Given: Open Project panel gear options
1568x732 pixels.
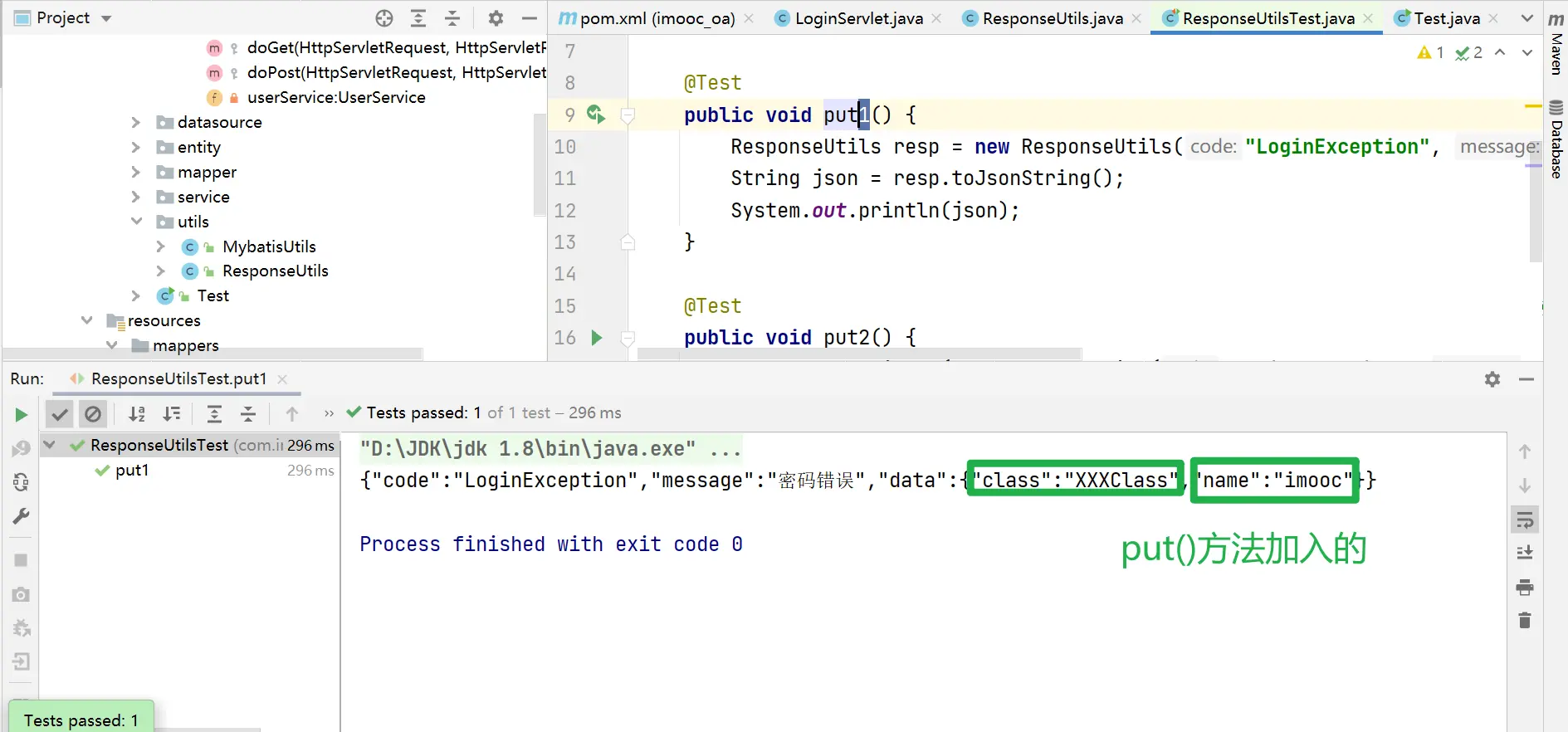Looking at the screenshot, I should coord(496,18).
